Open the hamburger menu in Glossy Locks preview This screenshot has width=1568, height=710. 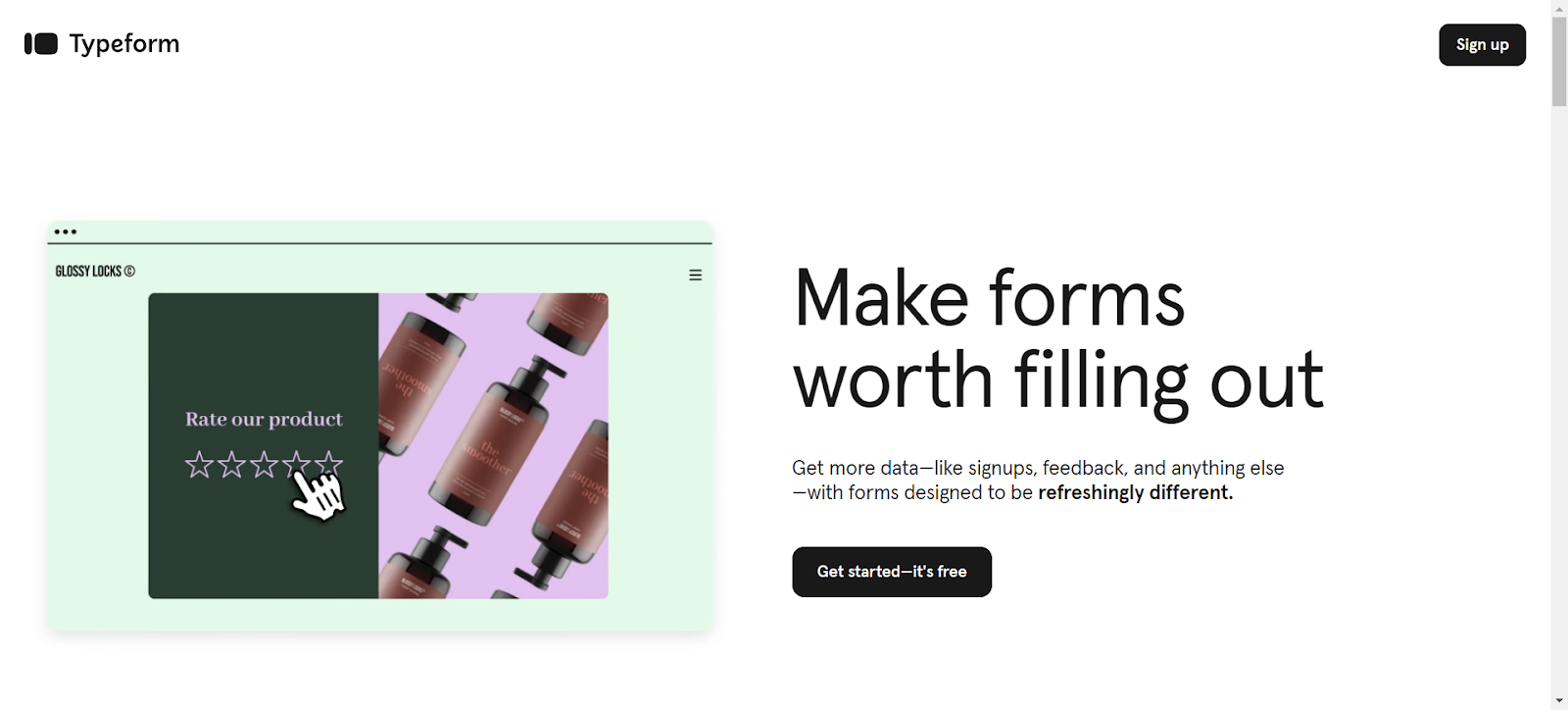point(695,276)
